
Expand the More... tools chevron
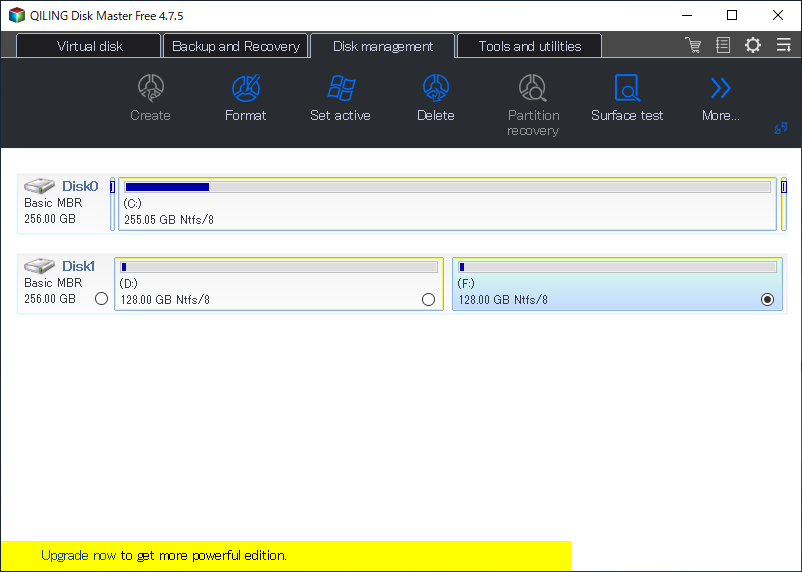click(x=721, y=98)
